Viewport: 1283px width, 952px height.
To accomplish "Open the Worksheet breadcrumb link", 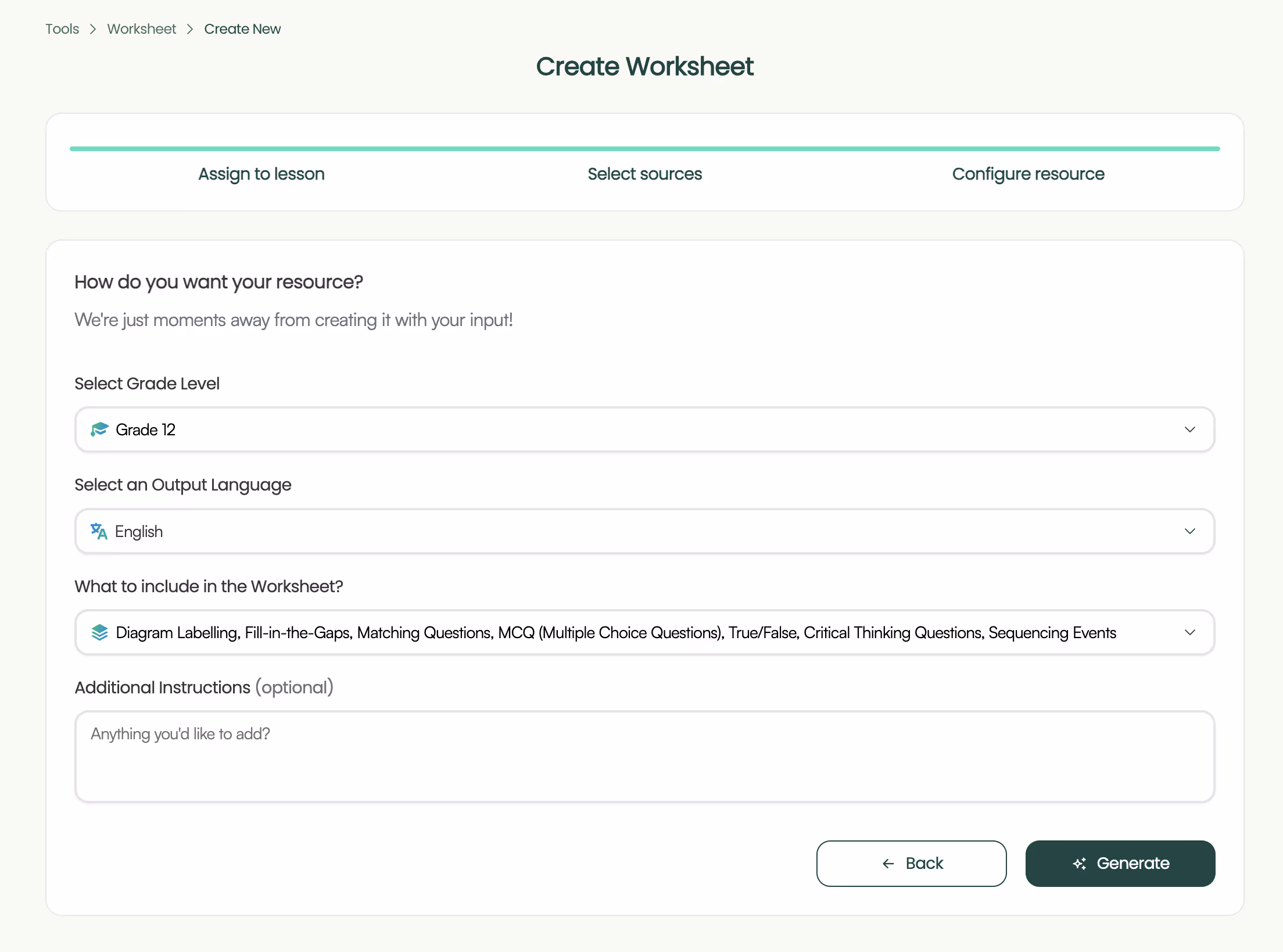I will coord(141,29).
